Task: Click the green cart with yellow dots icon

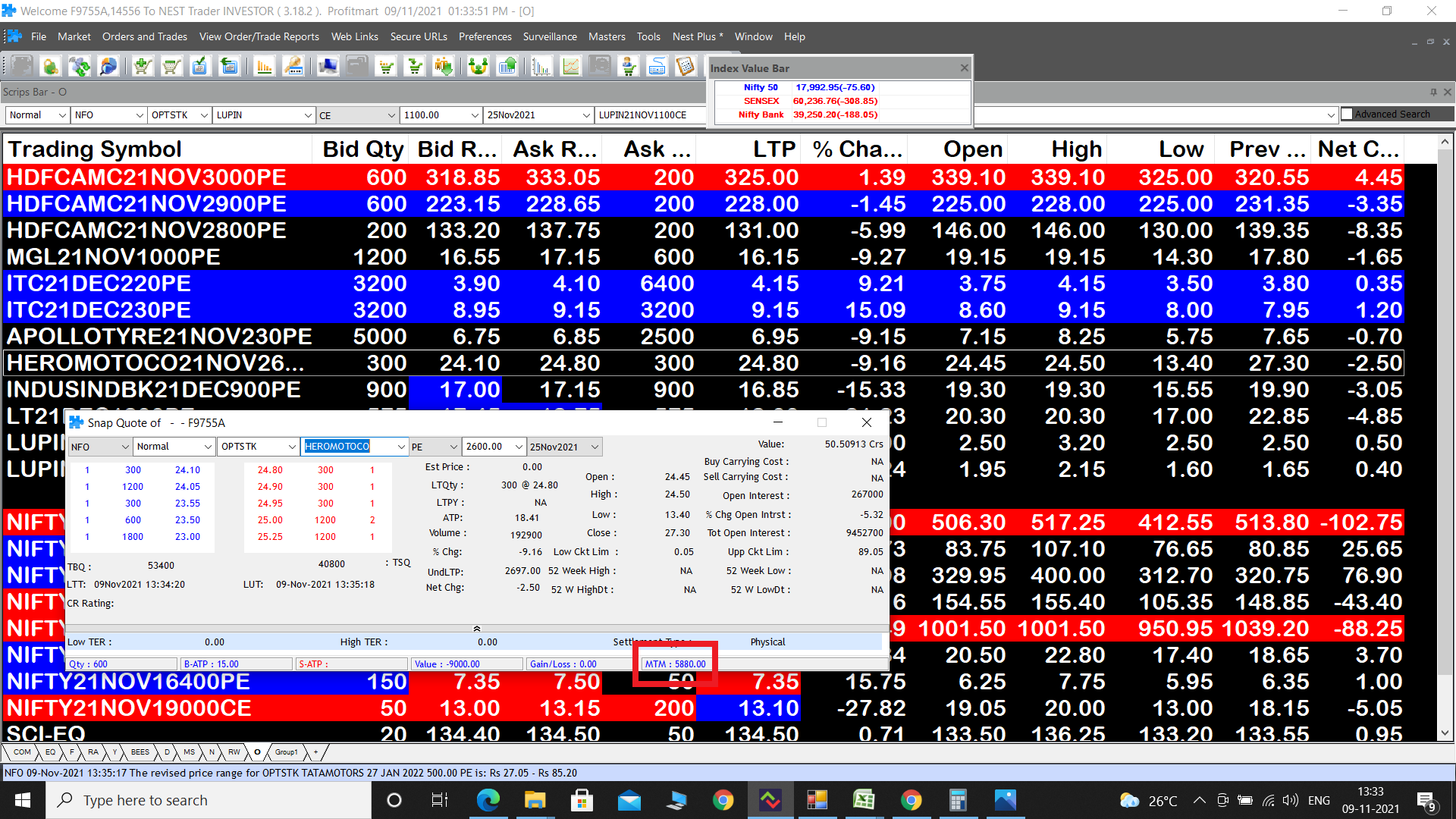Action: [x=387, y=67]
